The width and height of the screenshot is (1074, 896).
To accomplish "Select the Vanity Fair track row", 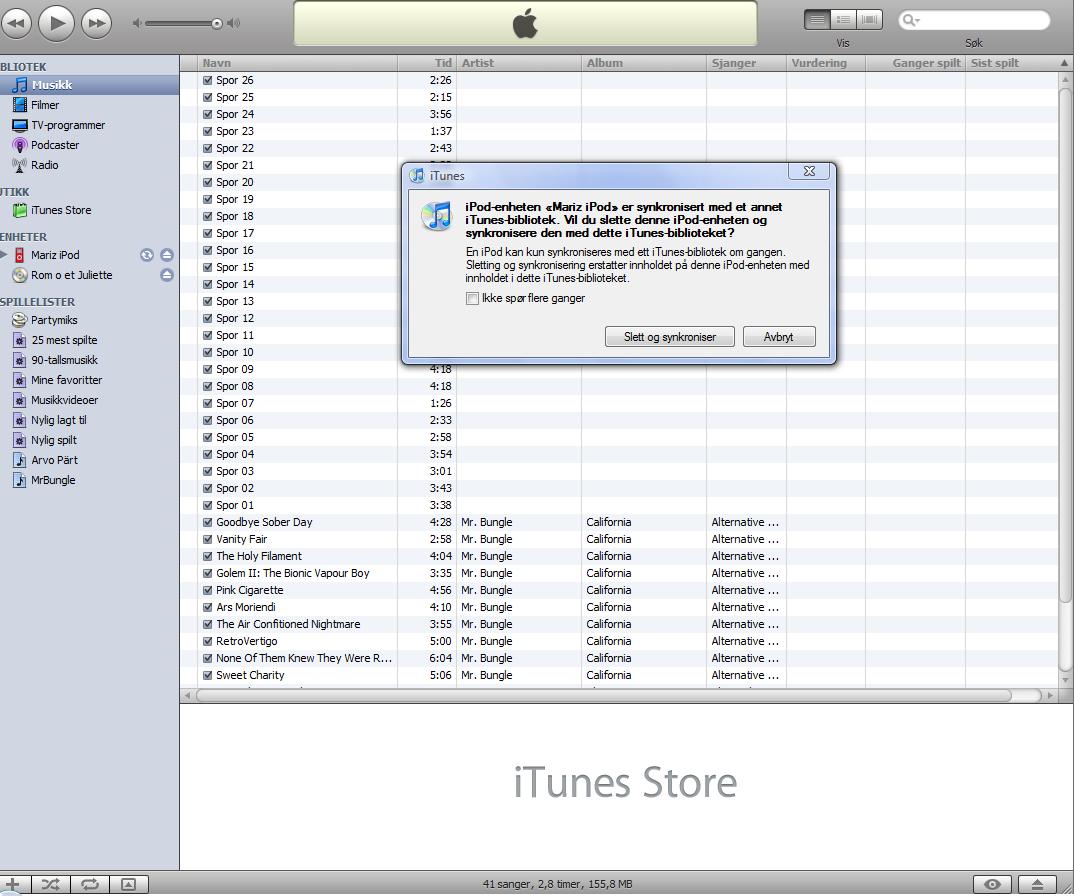I will pyautogui.click(x=620, y=539).
